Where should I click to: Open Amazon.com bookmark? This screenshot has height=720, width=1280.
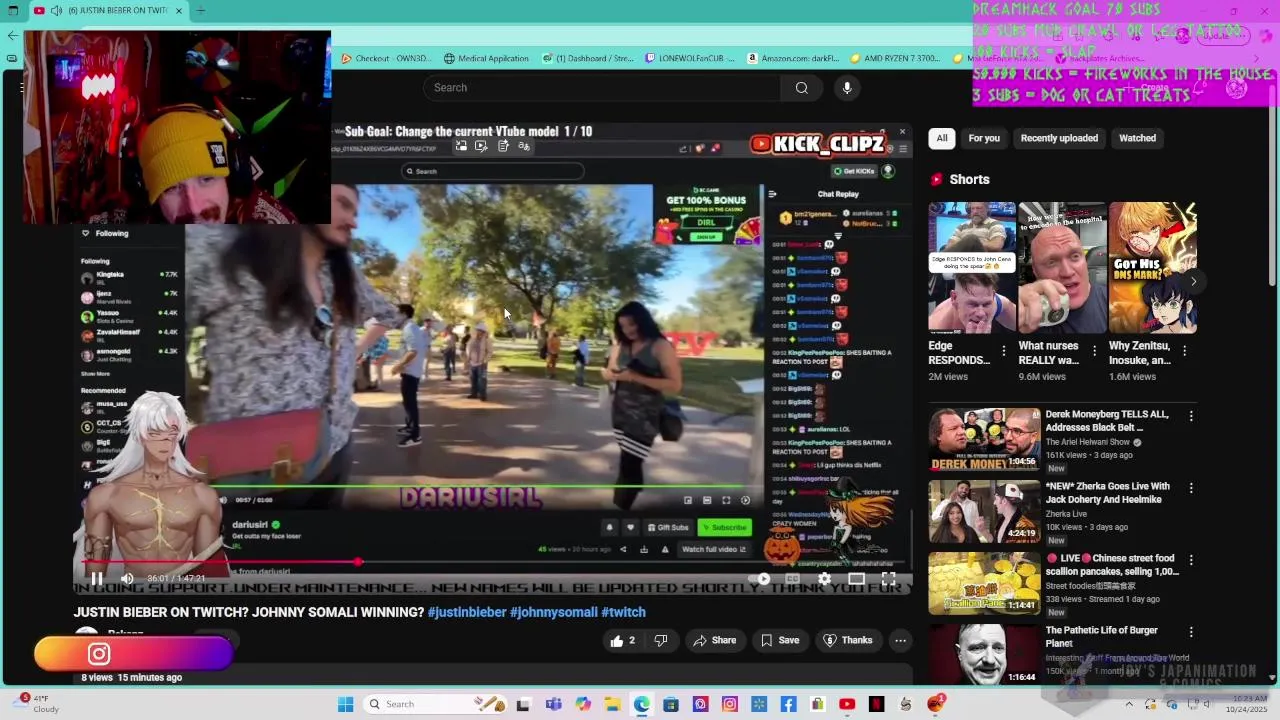point(793,58)
